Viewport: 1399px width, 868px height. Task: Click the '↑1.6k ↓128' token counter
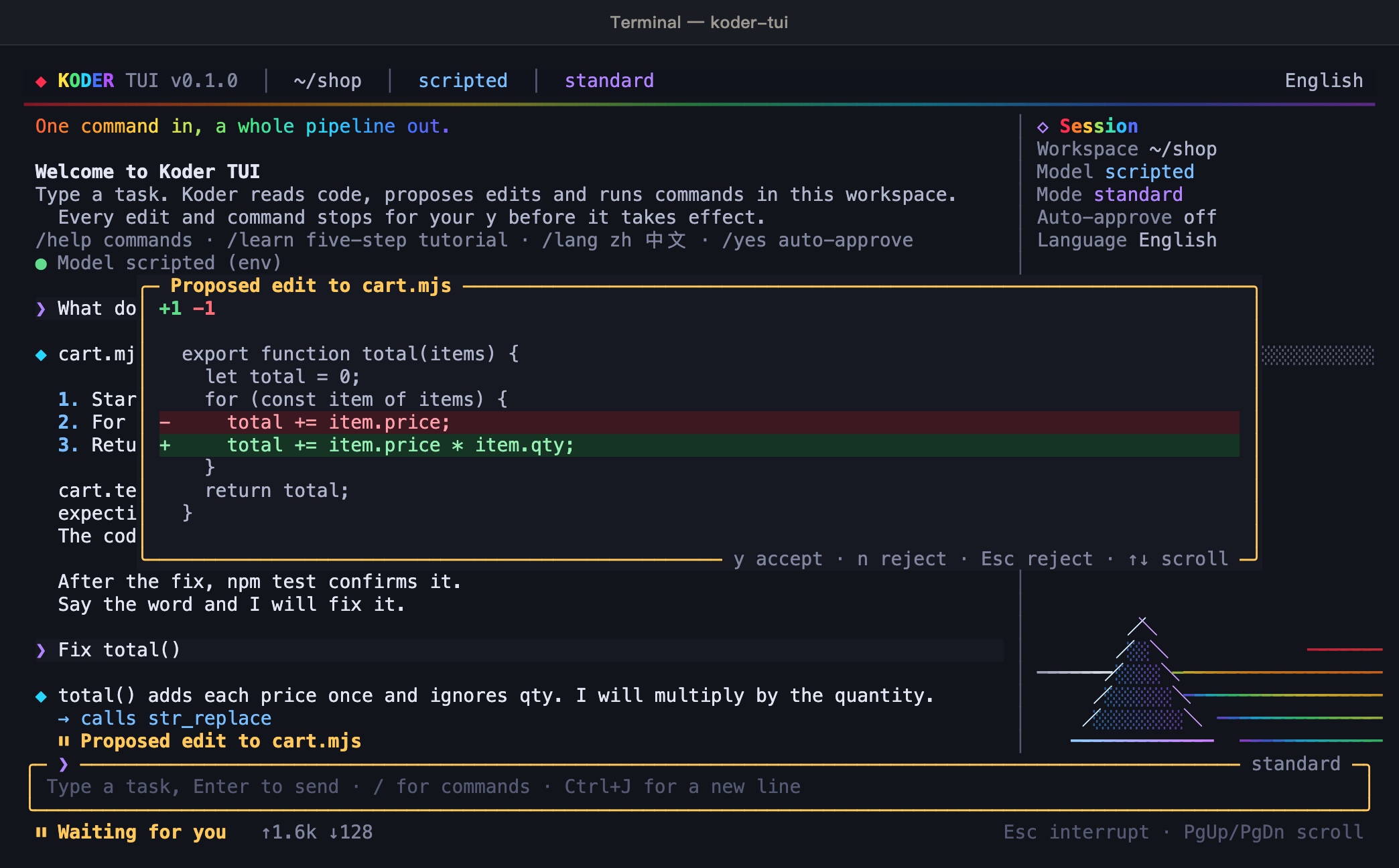317,833
